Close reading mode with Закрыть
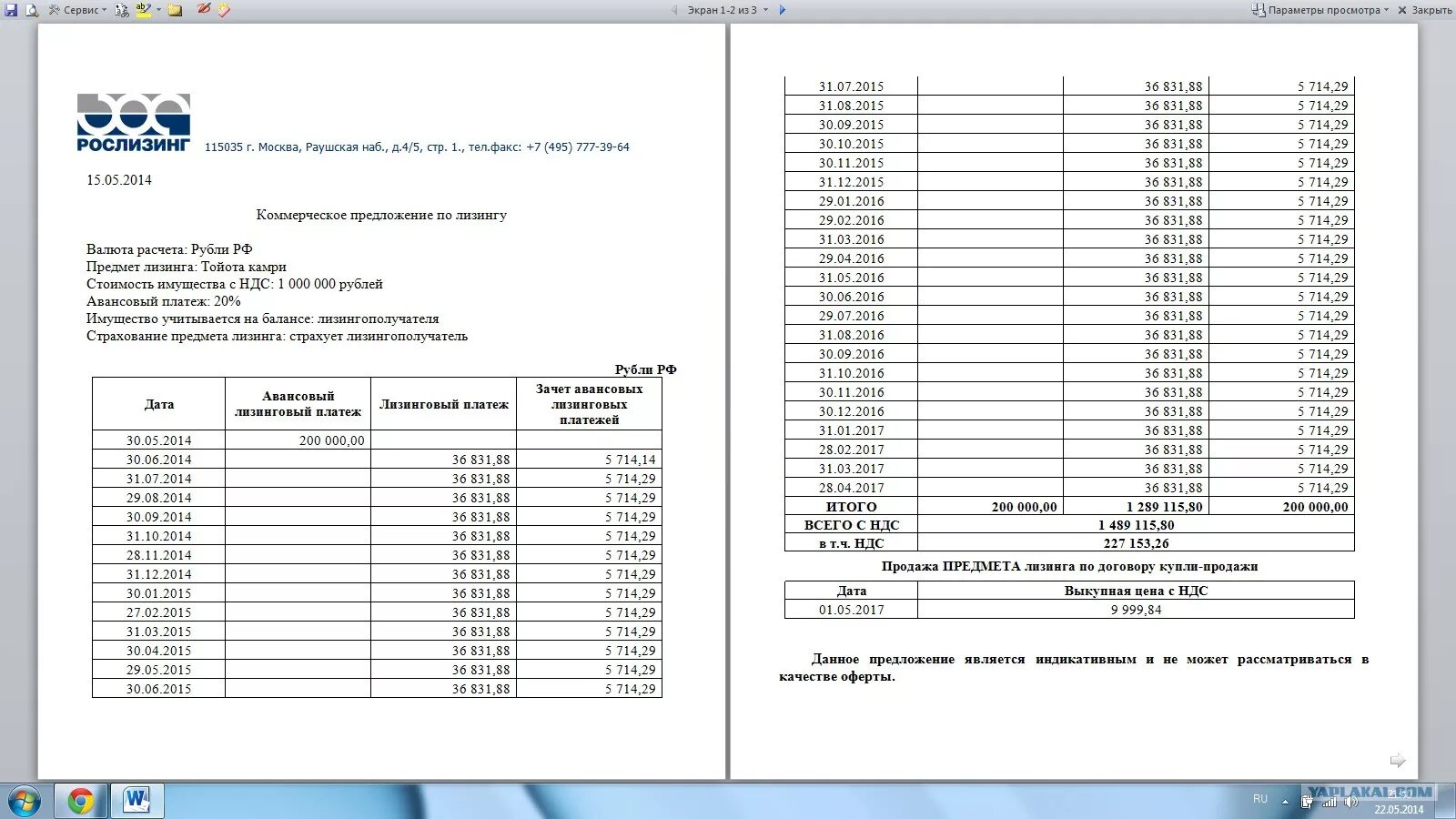The height and width of the screenshot is (819, 1456). pyautogui.click(x=1425, y=10)
